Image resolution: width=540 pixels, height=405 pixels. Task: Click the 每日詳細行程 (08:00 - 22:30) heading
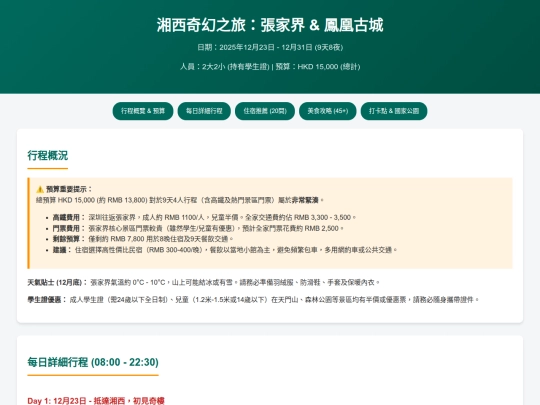(93, 362)
